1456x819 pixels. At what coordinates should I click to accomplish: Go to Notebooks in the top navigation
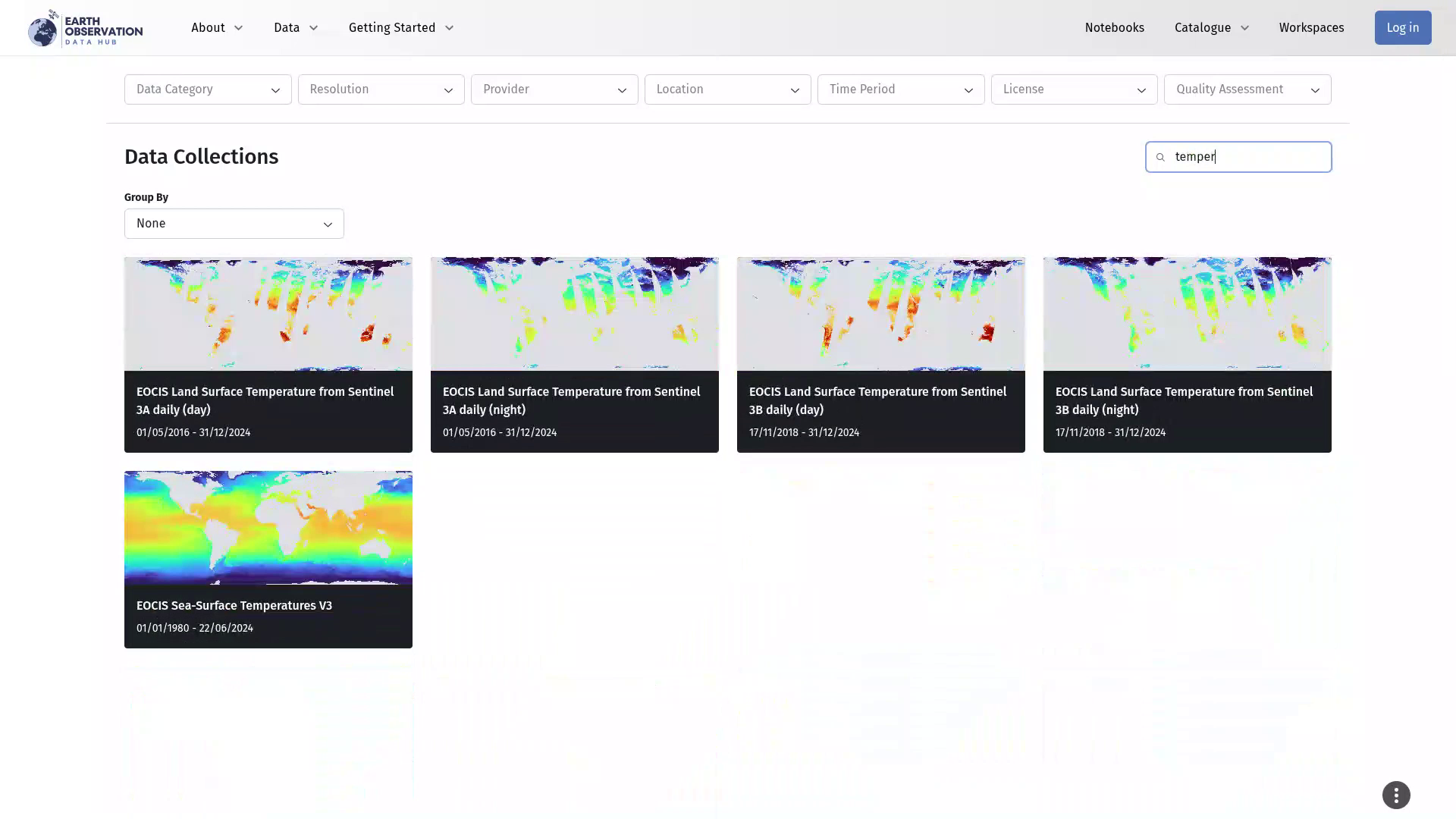(x=1114, y=28)
